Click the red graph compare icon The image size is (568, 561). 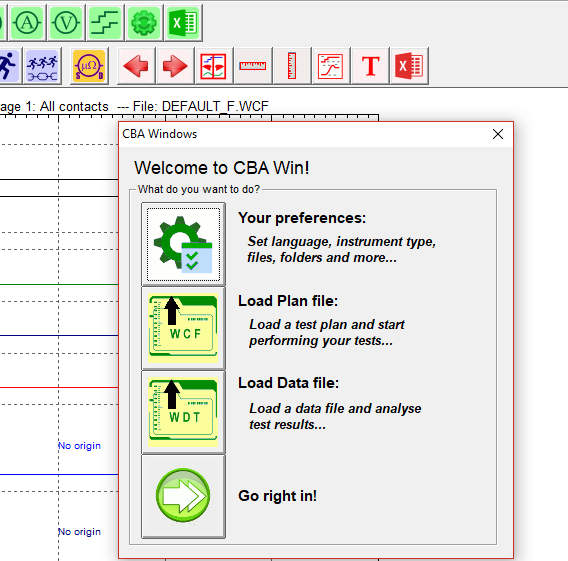click(x=214, y=66)
